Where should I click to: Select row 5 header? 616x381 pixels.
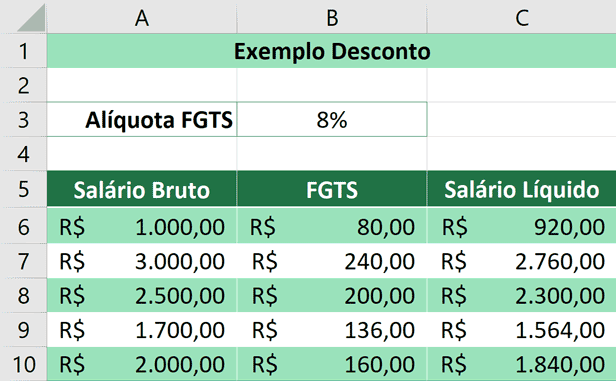(23, 189)
